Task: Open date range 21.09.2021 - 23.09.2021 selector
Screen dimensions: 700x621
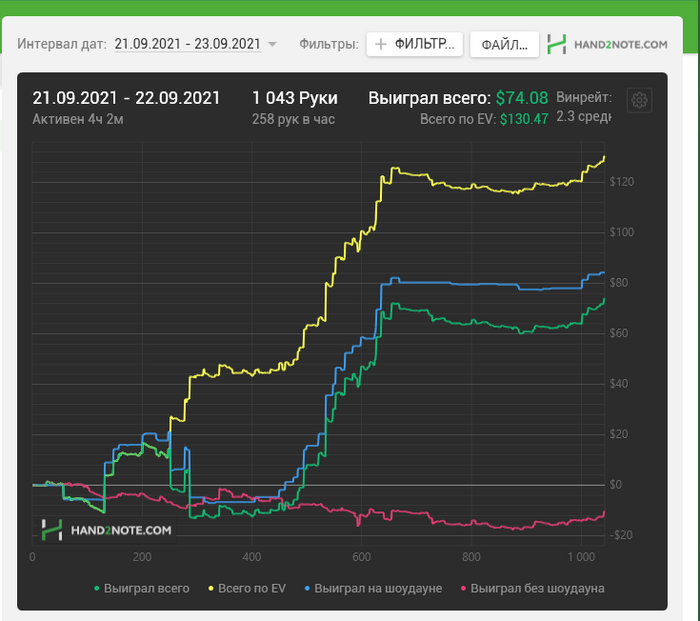Action: (x=188, y=44)
